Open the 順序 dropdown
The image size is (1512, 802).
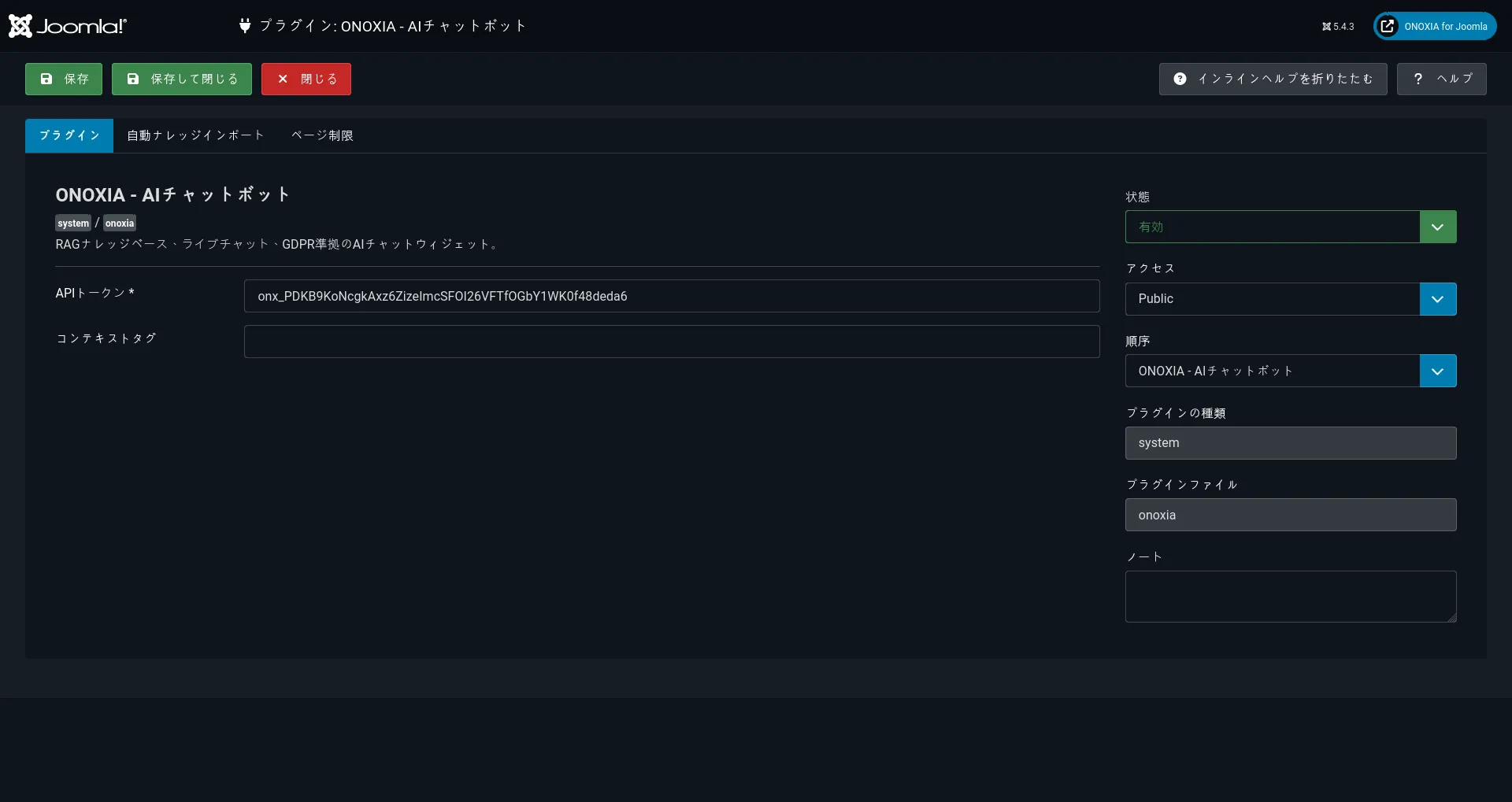click(x=1291, y=371)
